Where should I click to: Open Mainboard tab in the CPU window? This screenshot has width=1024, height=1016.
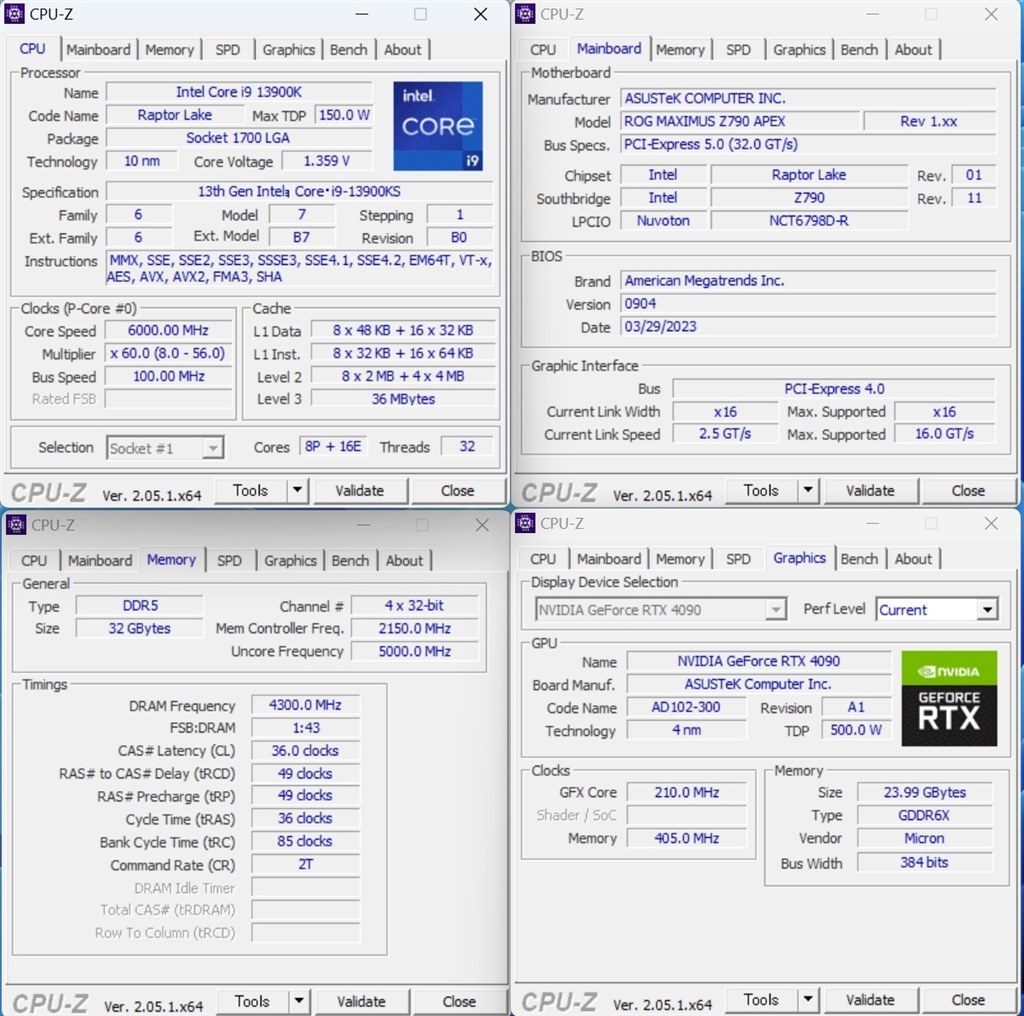tap(98, 50)
